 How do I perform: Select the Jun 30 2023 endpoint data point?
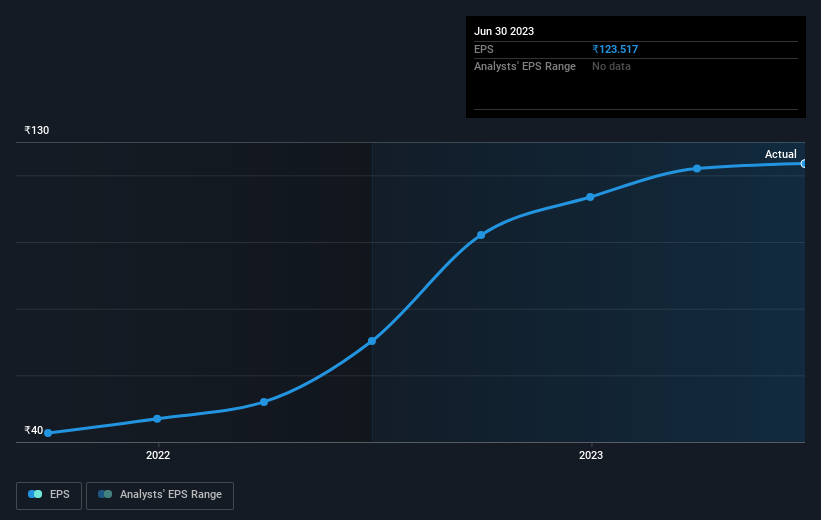click(x=803, y=163)
